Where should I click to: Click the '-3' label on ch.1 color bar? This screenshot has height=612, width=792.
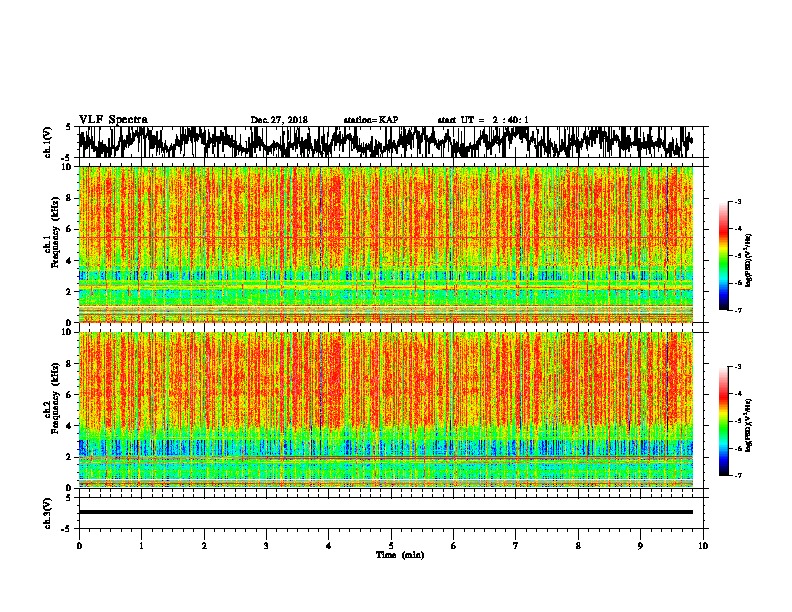click(x=737, y=202)
